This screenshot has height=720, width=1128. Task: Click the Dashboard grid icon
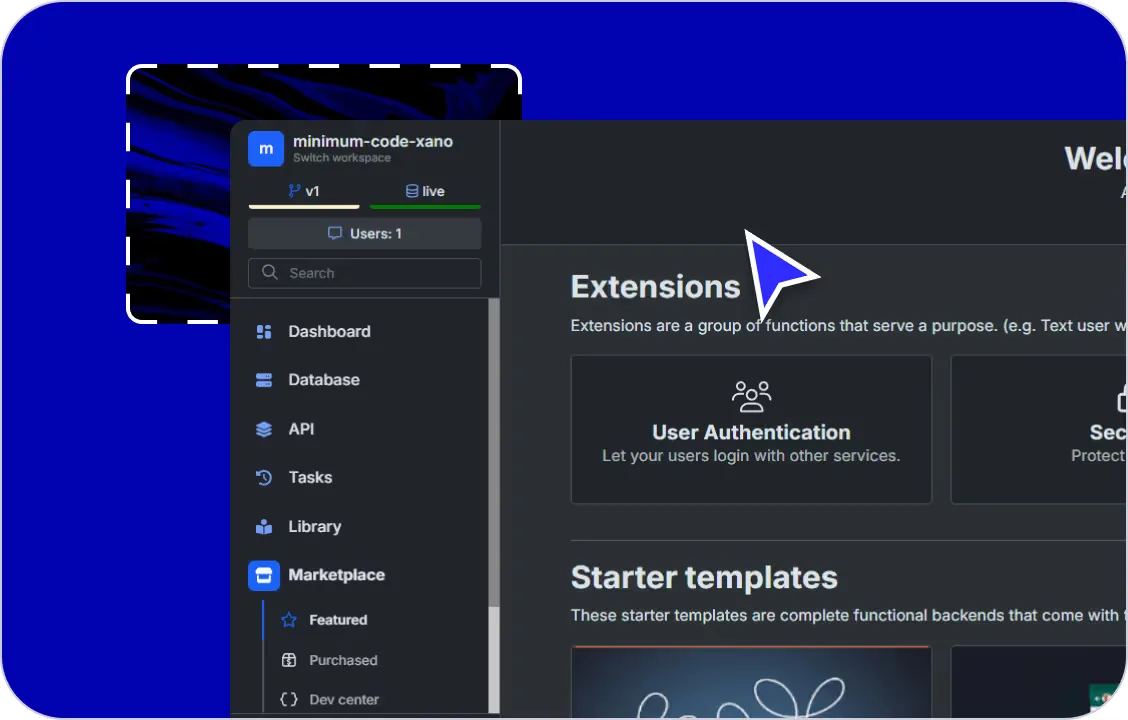coord(264,332)
